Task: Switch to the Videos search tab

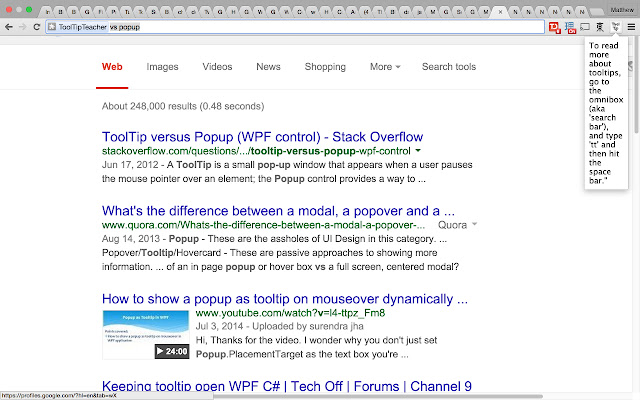Action: pyautogui.click(x=217, y=67)
